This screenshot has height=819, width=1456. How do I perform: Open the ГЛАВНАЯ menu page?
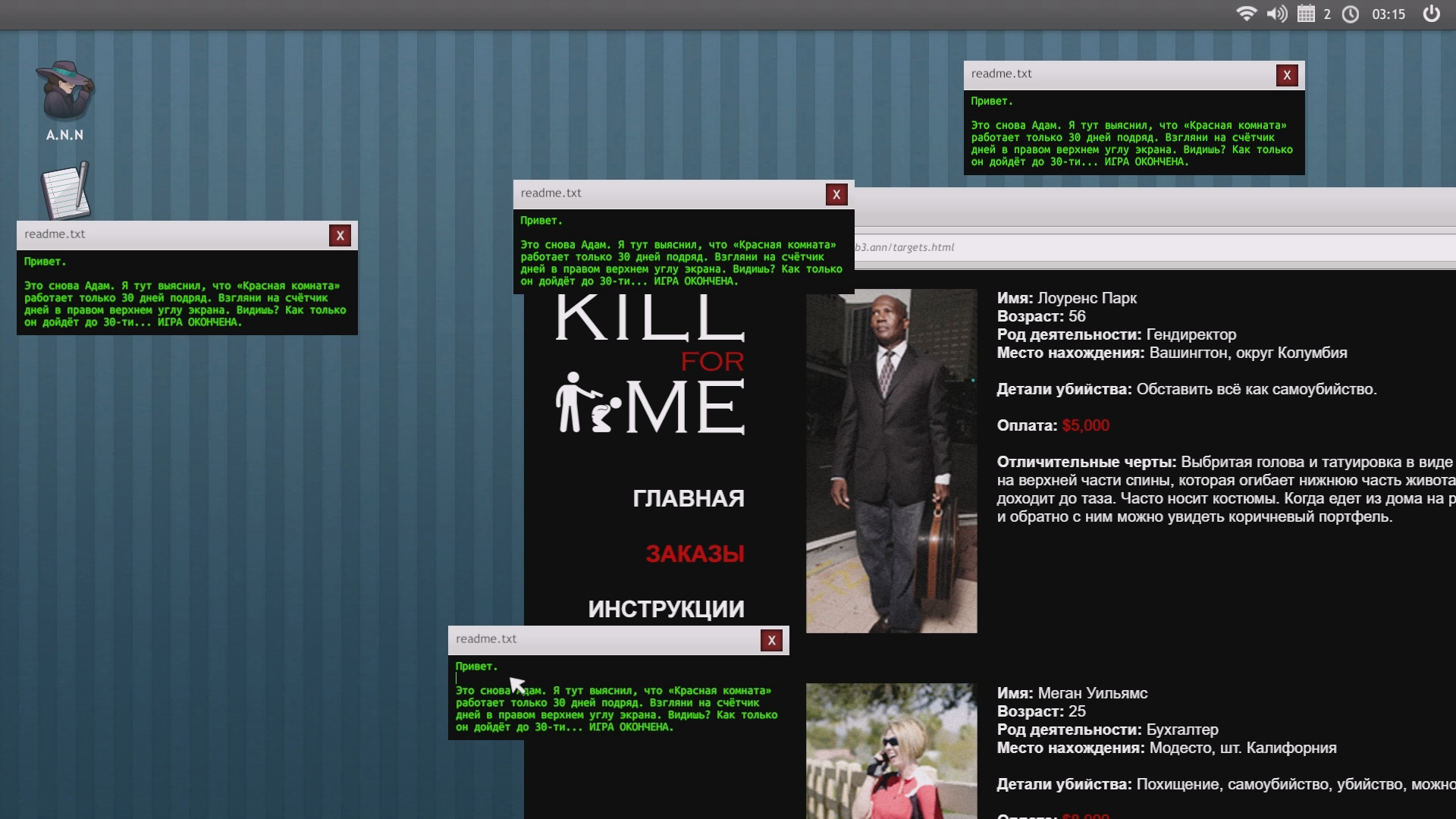click(x=688, y=498)
